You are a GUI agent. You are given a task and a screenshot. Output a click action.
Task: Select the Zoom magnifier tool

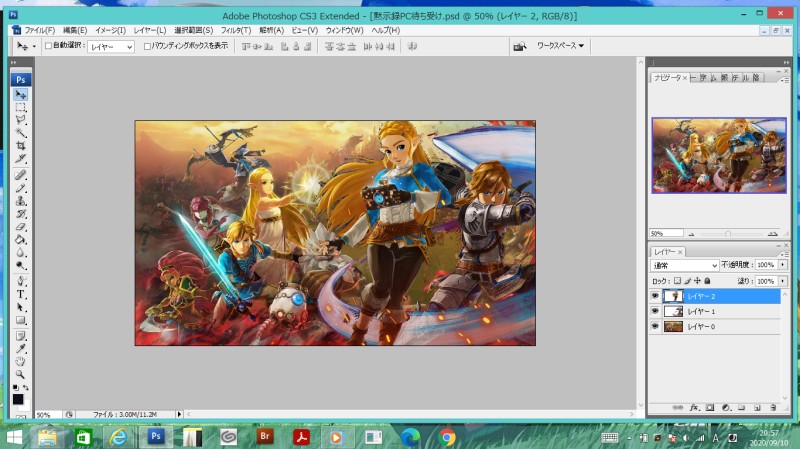pyautogui.click(x=20, y=373)
